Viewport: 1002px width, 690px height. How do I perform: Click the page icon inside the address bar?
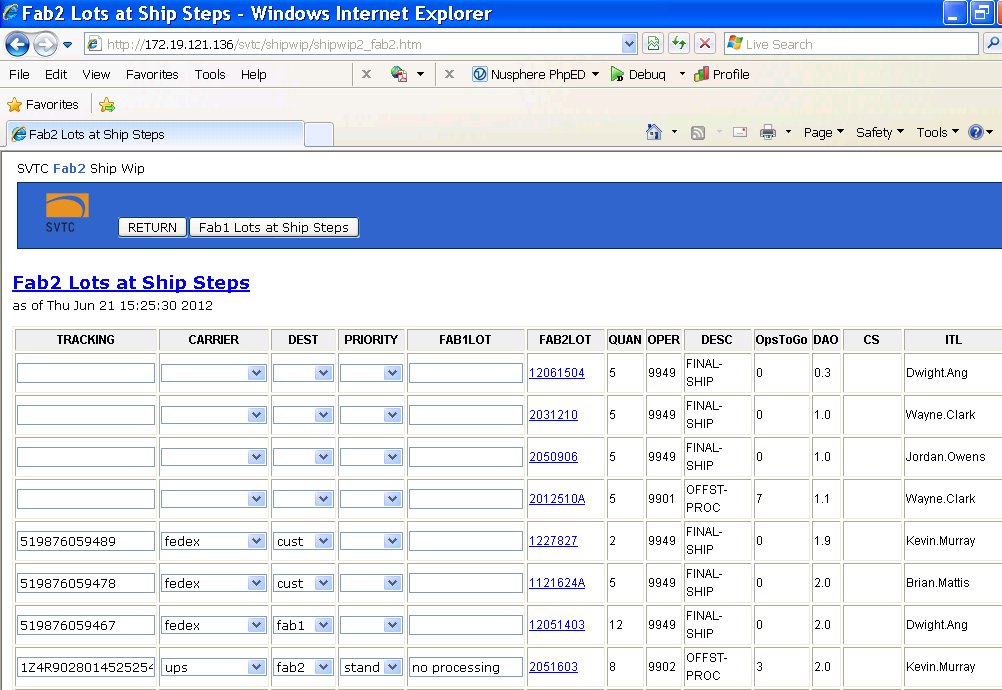click(94, 44)
